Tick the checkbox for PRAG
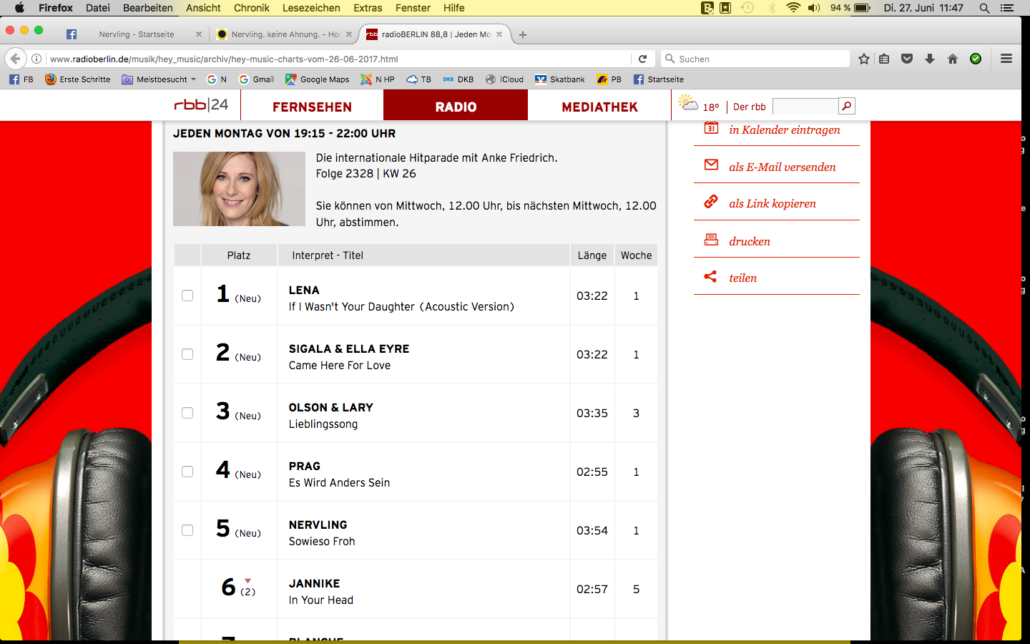1030x644 pixels. point(187,471)
